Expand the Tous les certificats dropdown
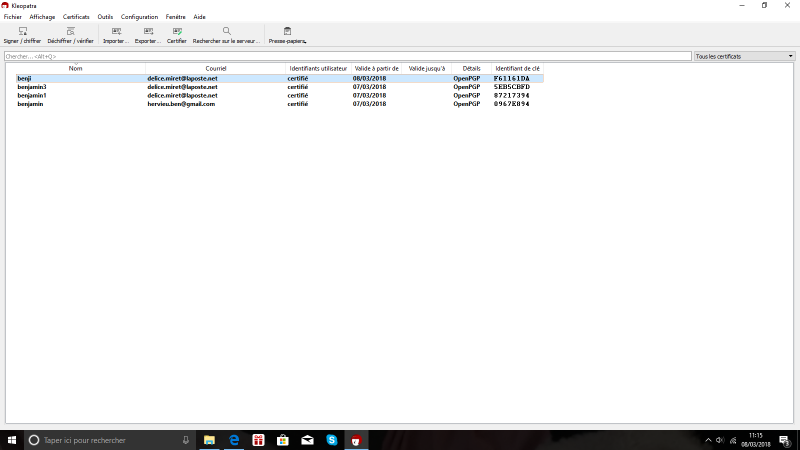Image resolution: width=800 pixels, height=450 pixels. coord(744,56)
